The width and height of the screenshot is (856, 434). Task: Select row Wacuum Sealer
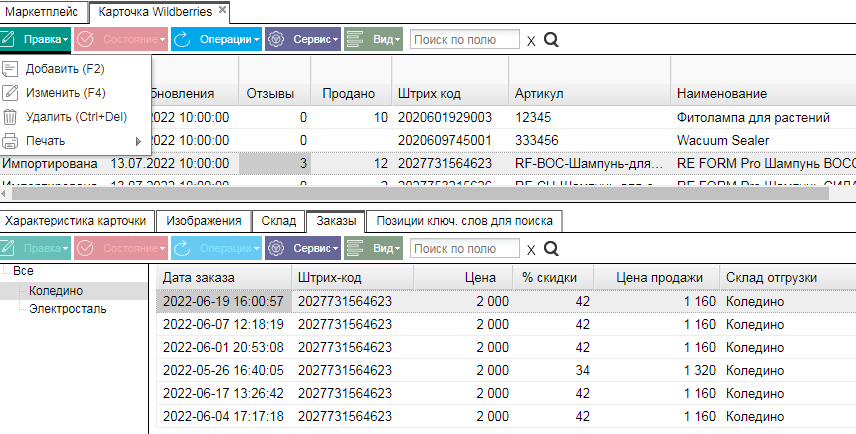tap(723, 140)
